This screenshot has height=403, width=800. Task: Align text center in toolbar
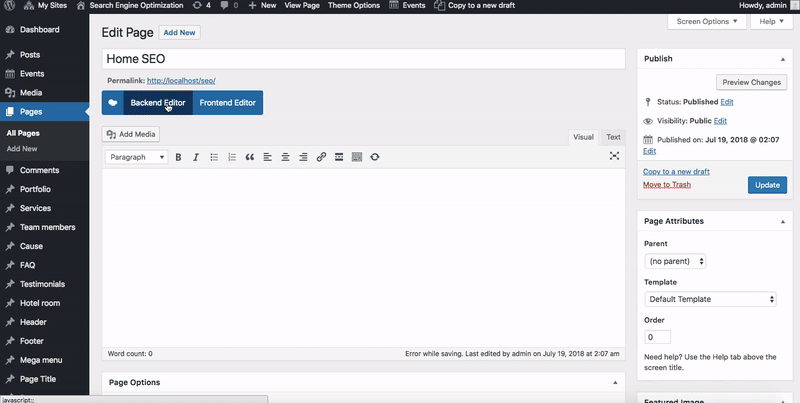tap(285, 157)
